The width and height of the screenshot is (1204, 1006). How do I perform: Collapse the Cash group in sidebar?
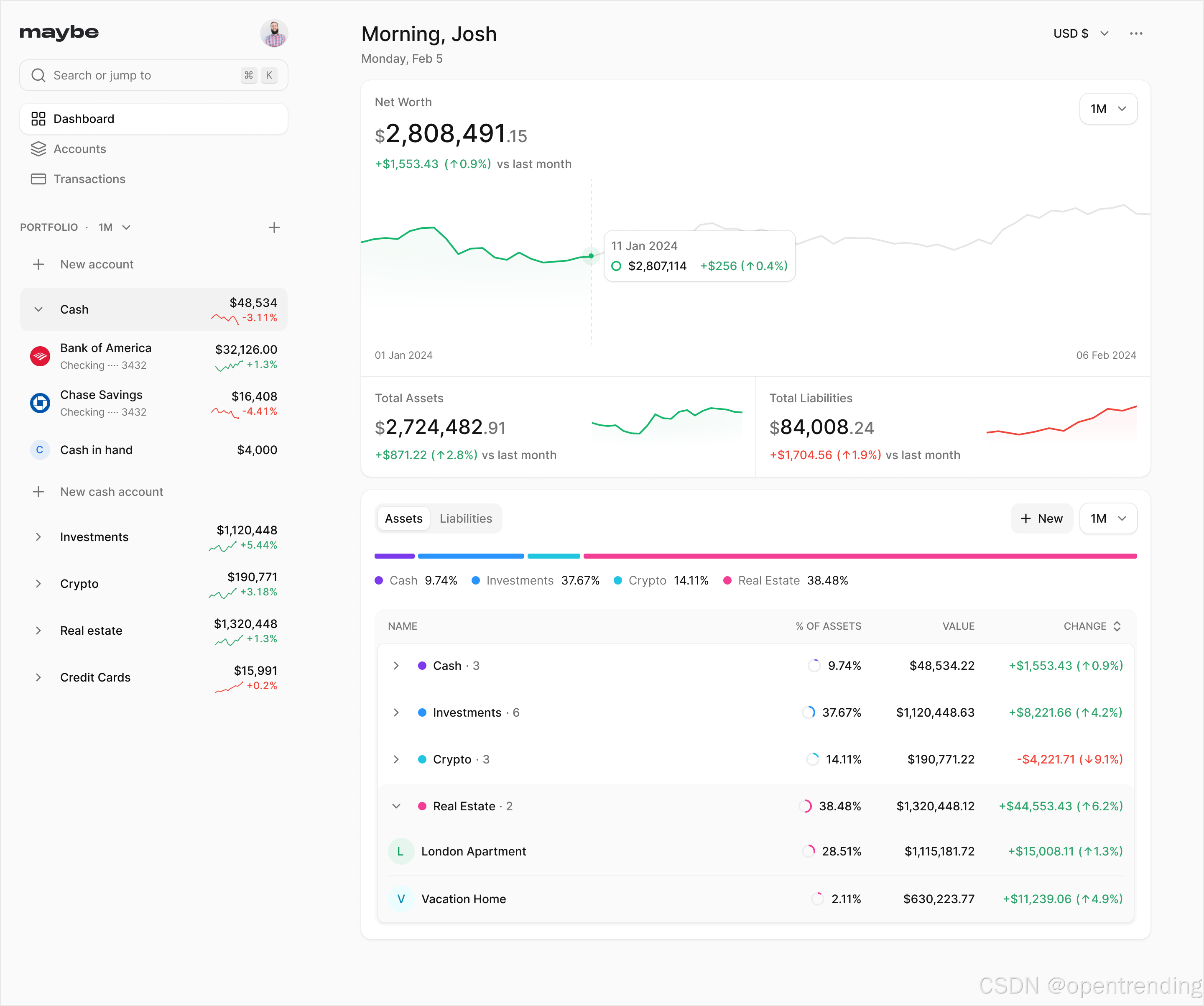pos(38,310)
